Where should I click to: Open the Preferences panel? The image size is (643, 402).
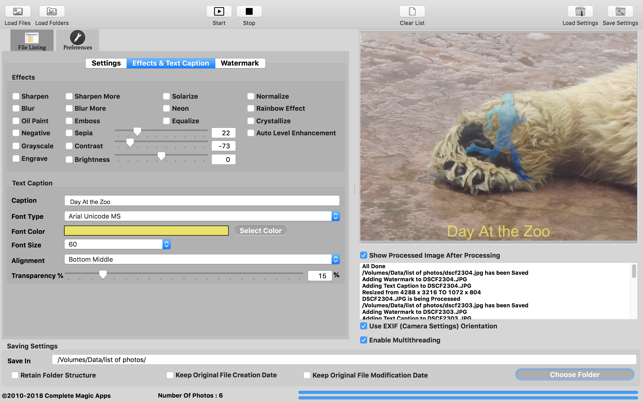tap(78, 41)
